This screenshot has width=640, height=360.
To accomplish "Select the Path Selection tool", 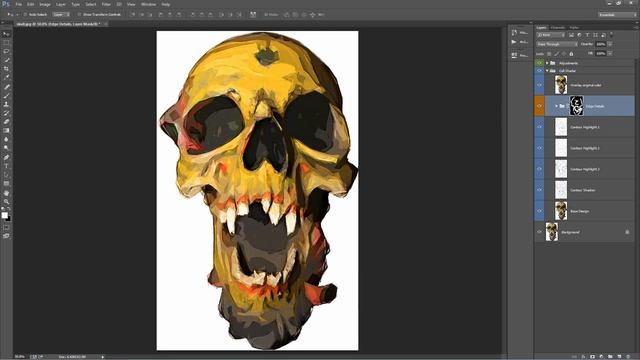I will point(6,175).
